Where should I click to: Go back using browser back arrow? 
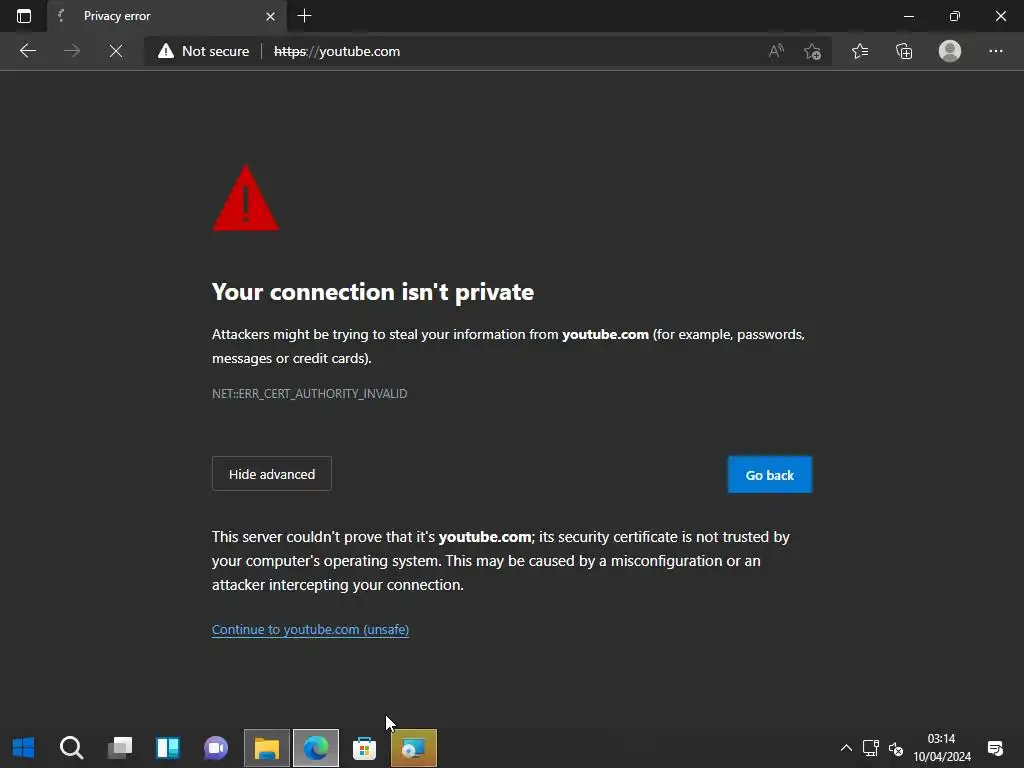[28, 51]
